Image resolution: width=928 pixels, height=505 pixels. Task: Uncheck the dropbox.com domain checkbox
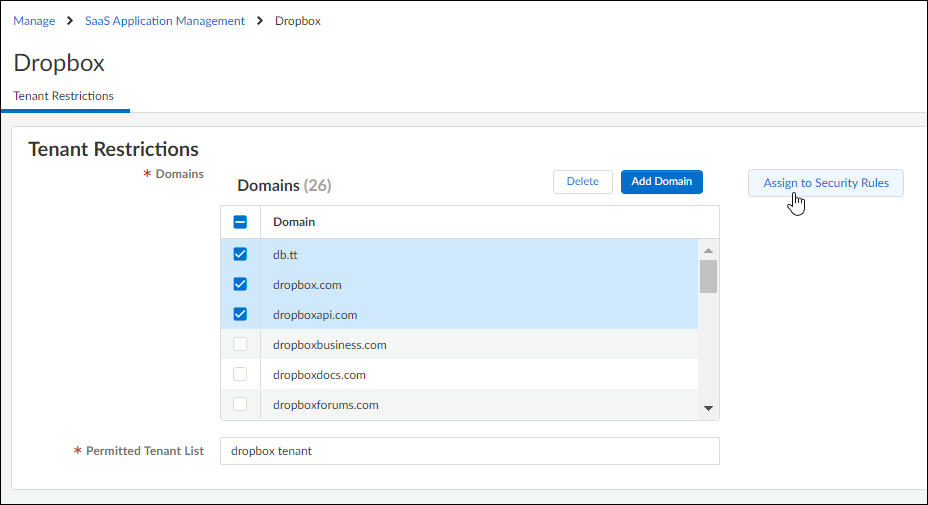(240, 284)
